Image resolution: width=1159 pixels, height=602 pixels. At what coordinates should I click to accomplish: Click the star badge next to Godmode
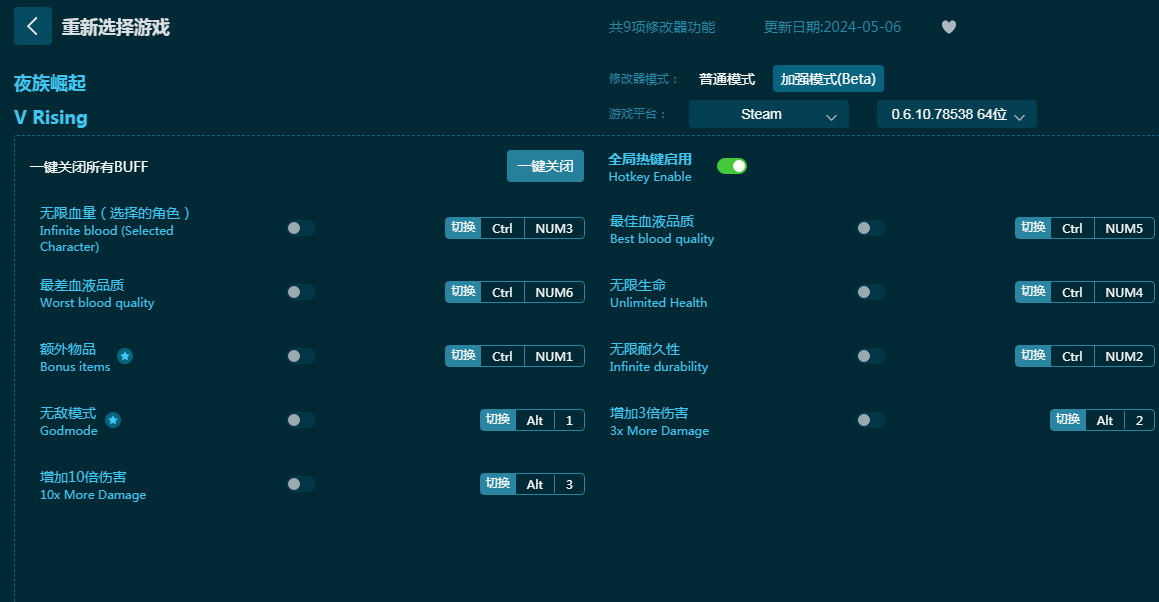[113, 420]
